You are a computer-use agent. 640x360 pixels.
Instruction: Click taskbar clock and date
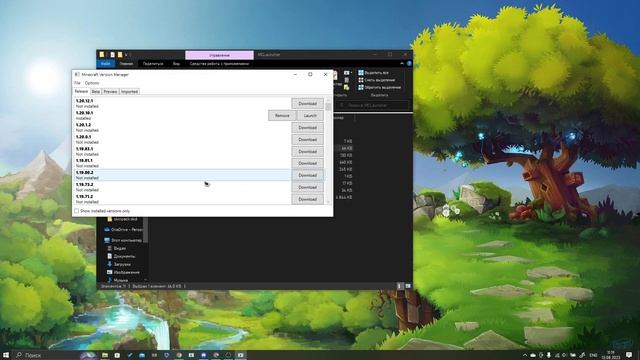tap(611, 355)
